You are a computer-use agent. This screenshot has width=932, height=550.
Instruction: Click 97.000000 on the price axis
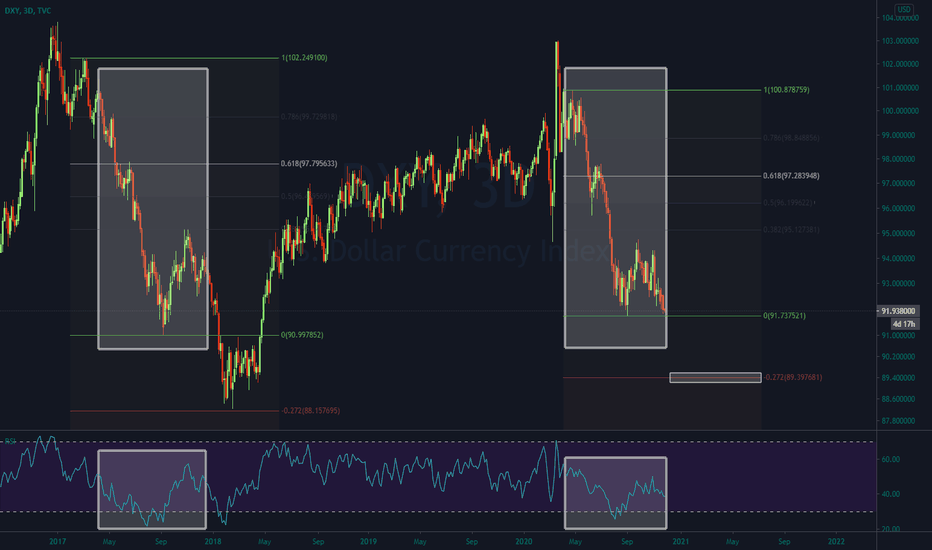[898, 184]
